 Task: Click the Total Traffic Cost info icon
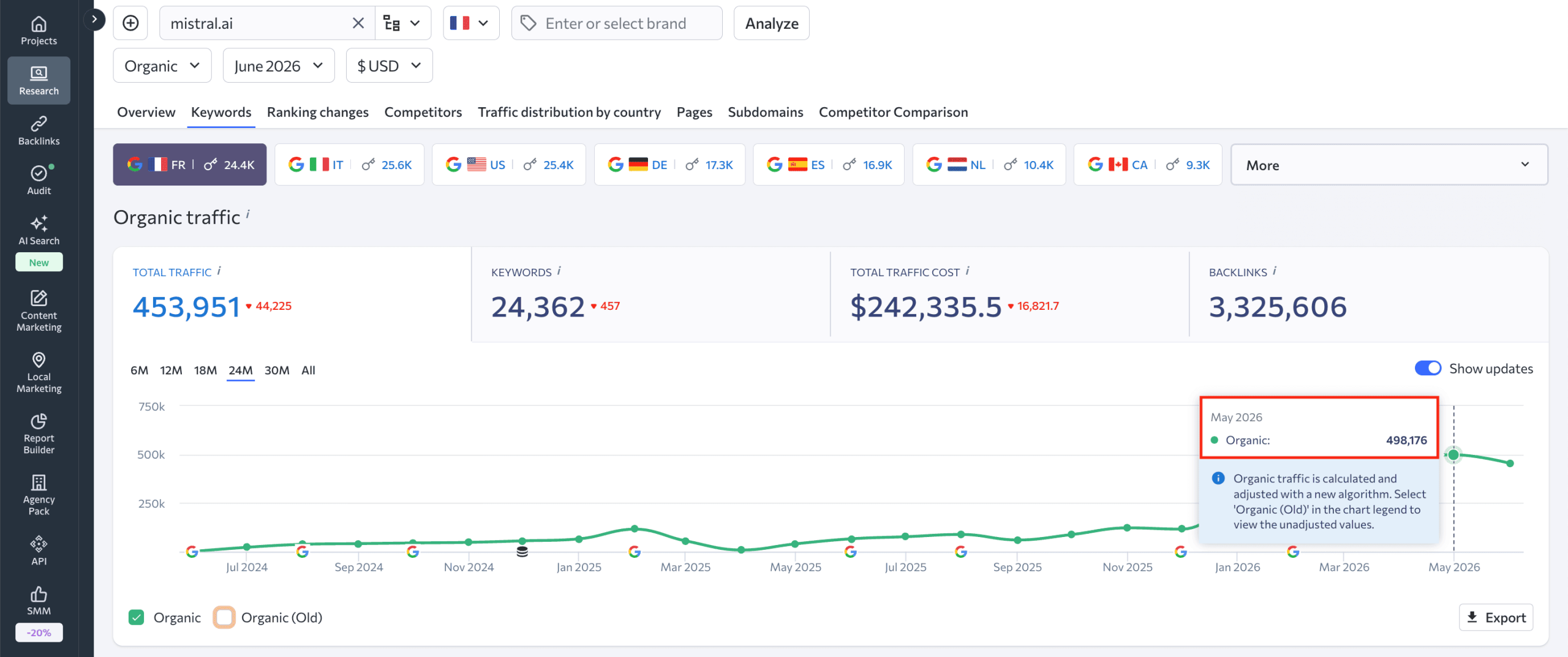[x=968, y=271]
